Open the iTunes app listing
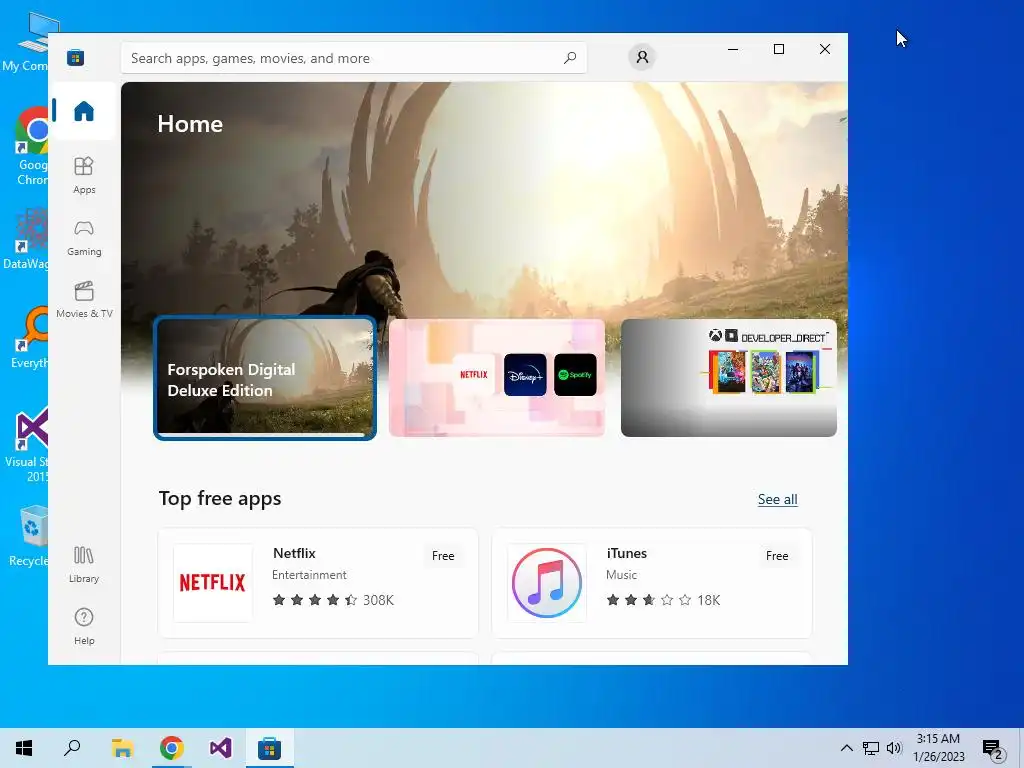1024x768 pixels. pos(652,583)
